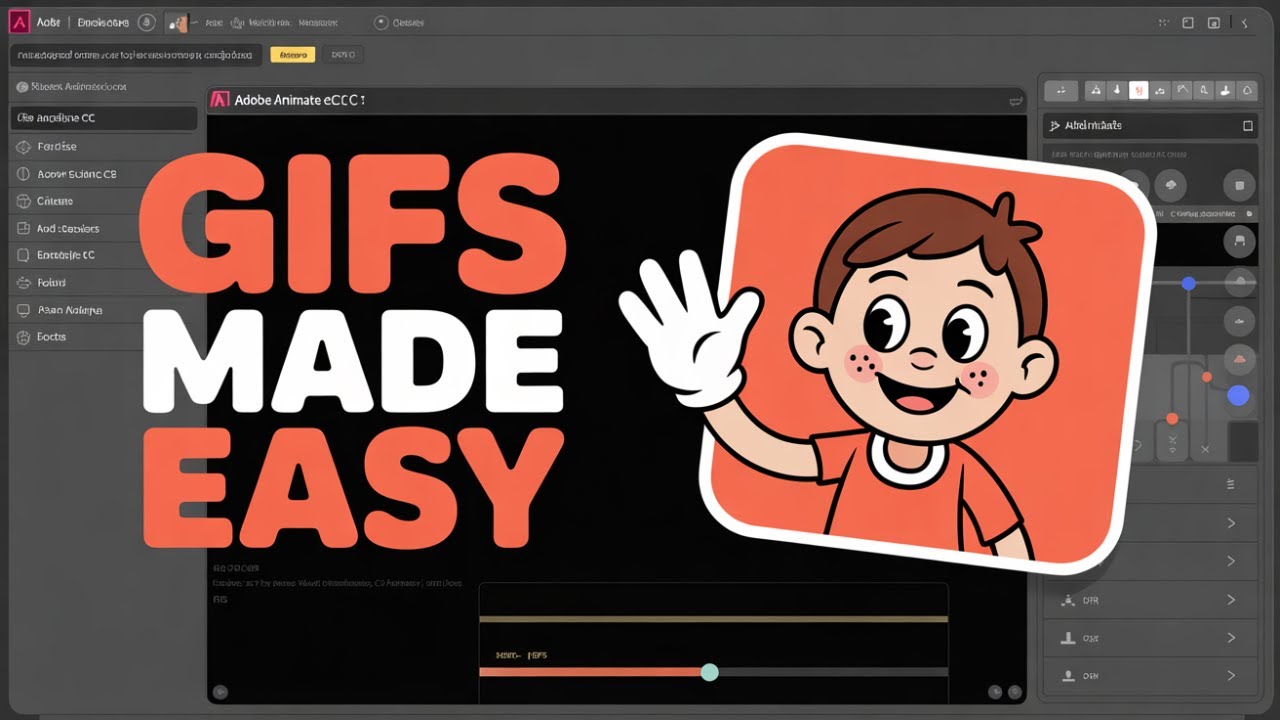Click the monitor icon beside "Asan Aolejra"
1280x720 pixels.
(23, 310)
